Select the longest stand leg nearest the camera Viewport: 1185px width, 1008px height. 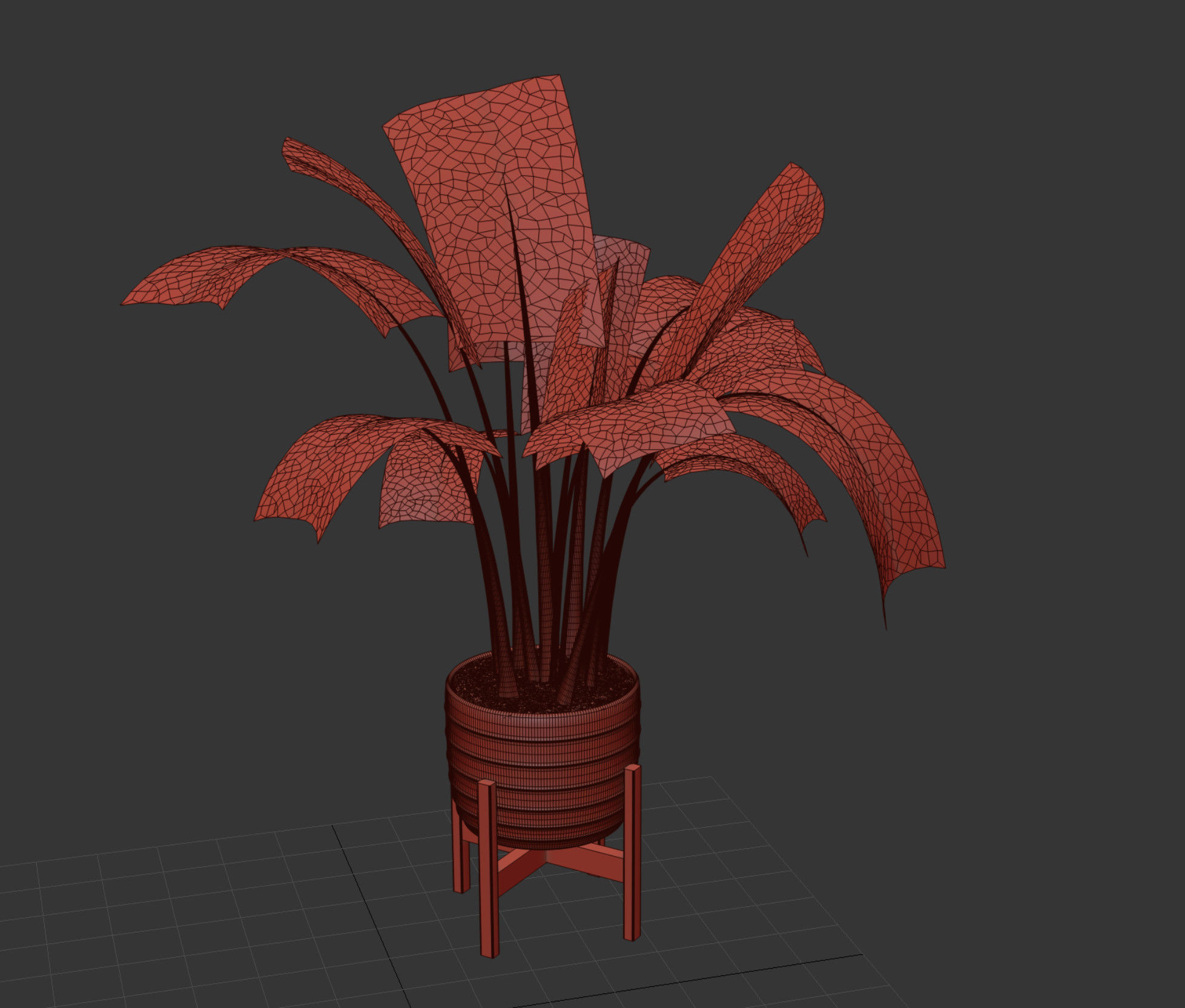488,869
